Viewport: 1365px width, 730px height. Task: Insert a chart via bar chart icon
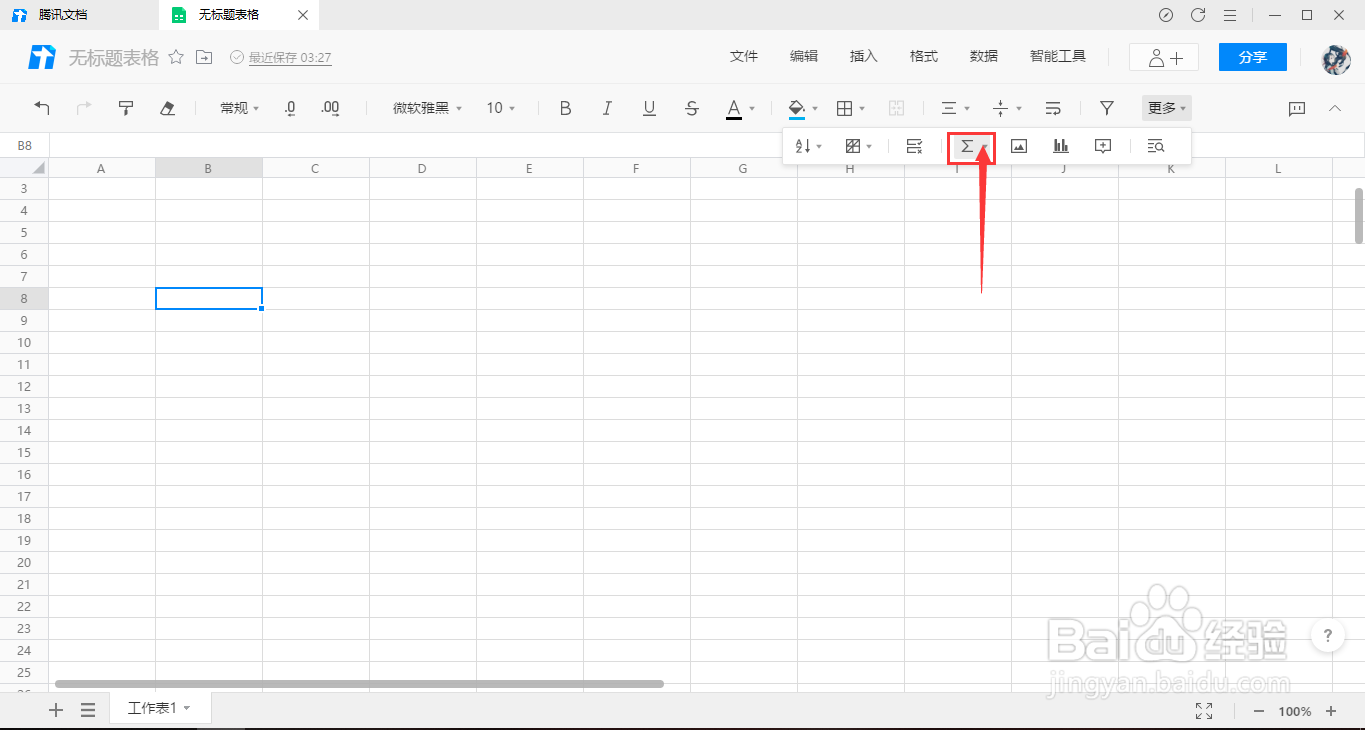[1061, 146]
